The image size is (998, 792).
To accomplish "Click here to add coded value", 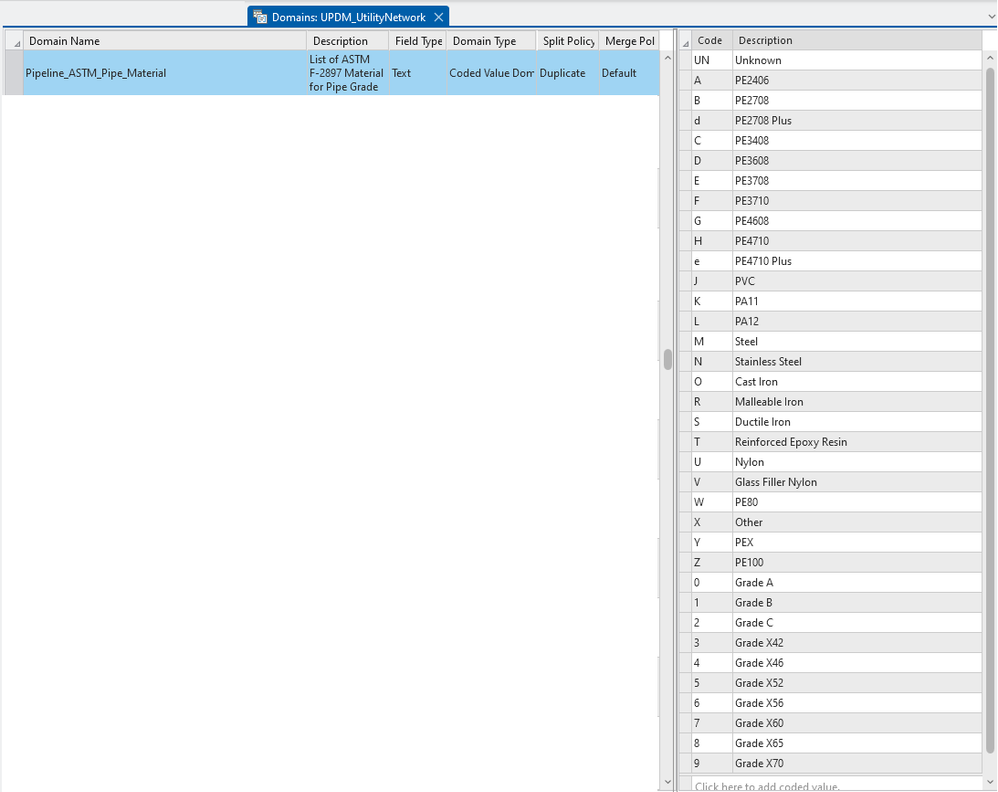I will (837, 786).
